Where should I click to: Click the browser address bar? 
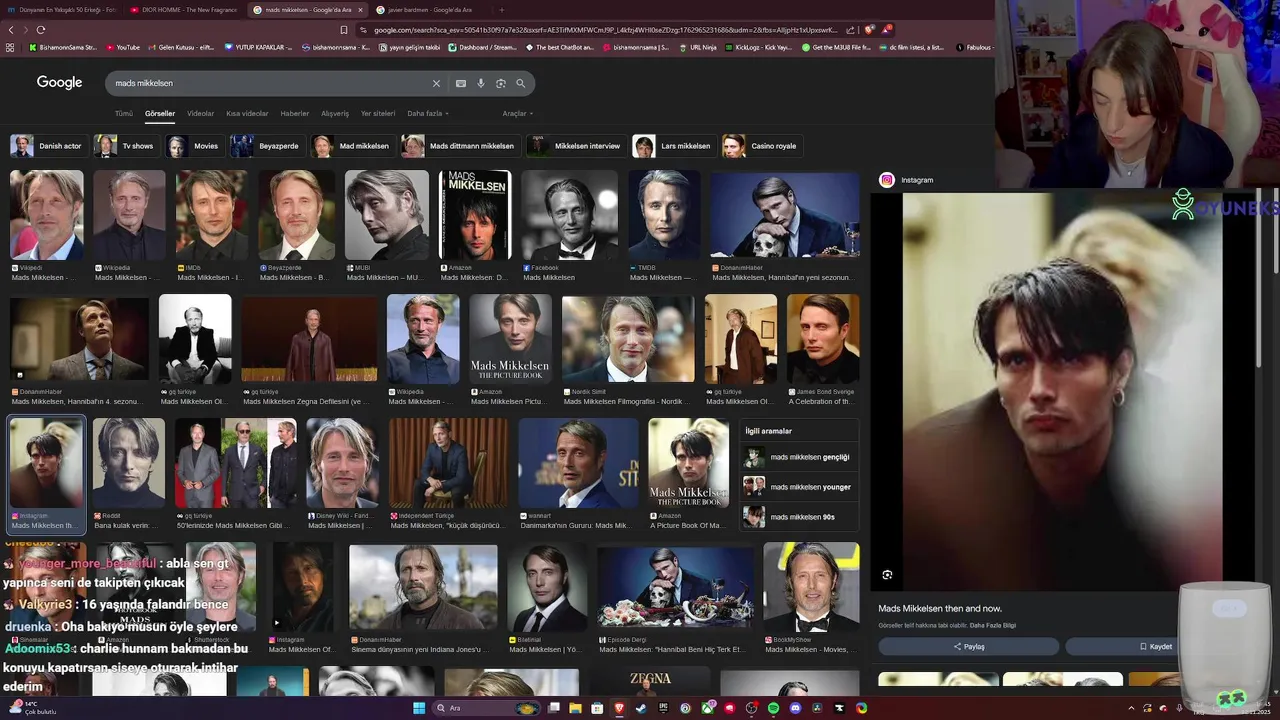605,30
